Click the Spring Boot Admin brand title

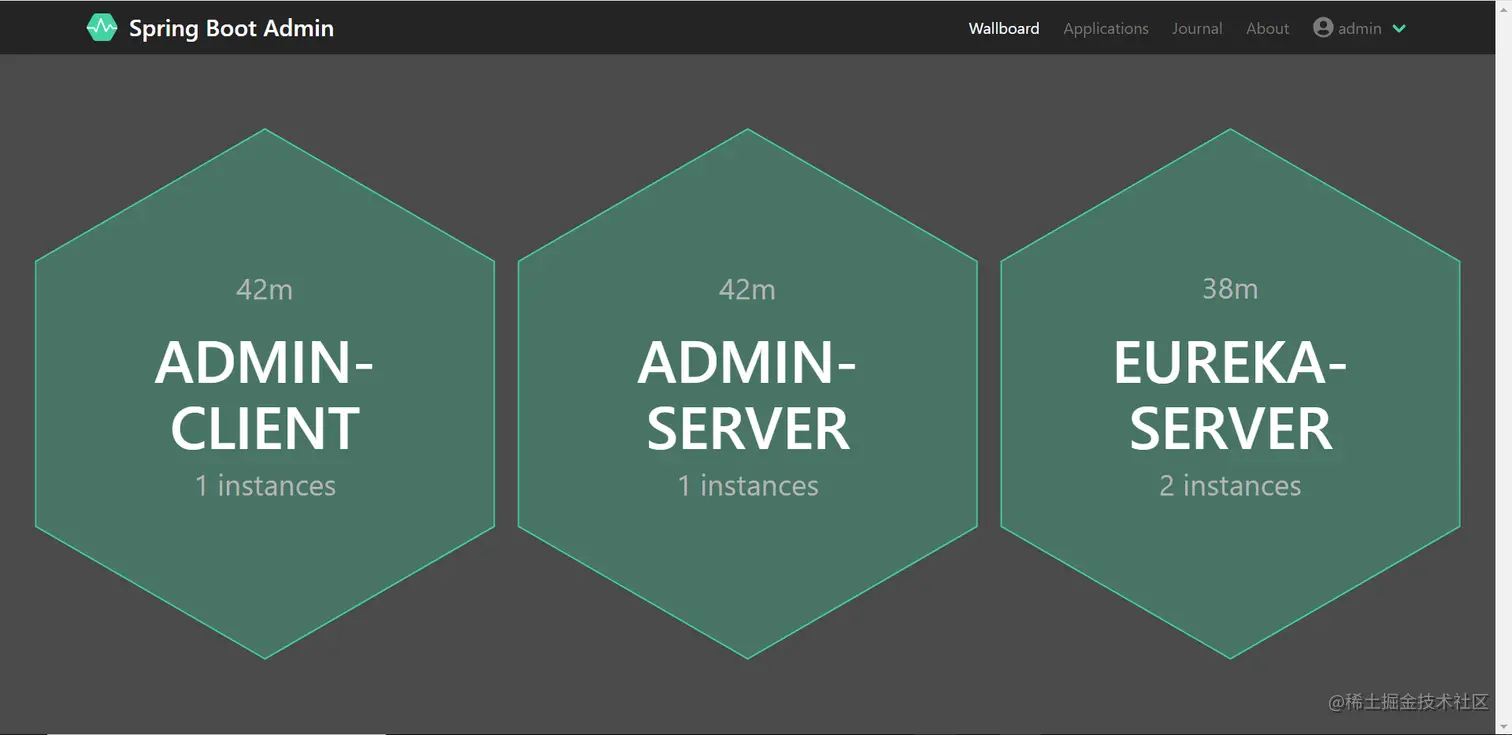click(231, 28)
